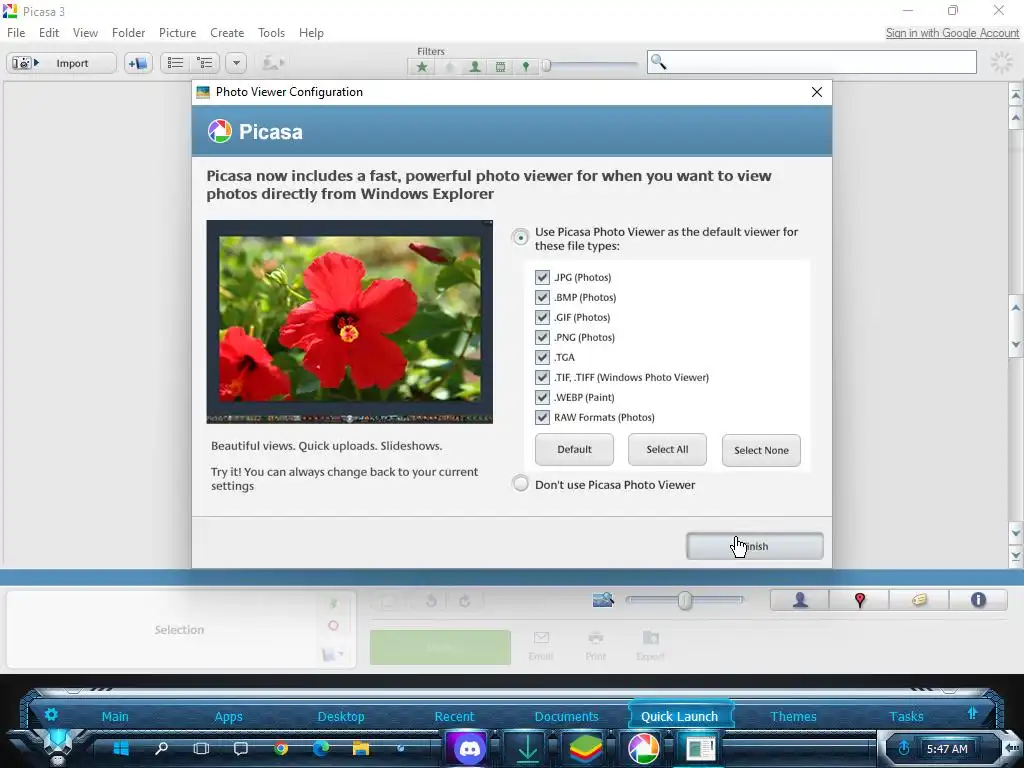Open Chrome from the taskbar
1024x768 pixels.
(281, 748)
